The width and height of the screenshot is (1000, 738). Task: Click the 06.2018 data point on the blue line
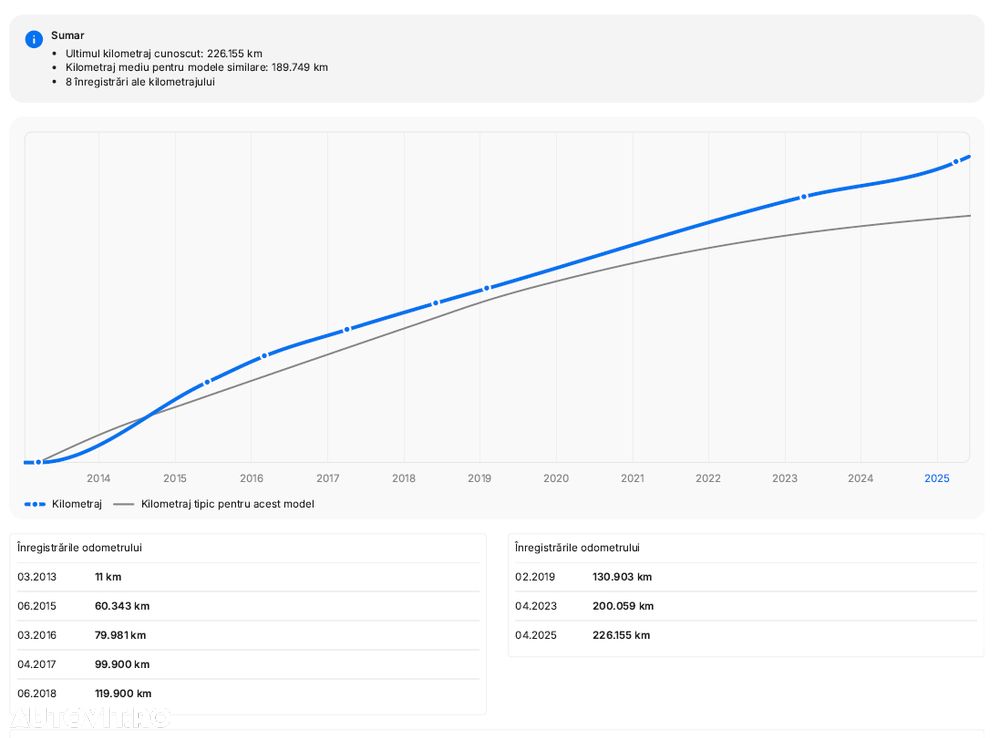435,302
